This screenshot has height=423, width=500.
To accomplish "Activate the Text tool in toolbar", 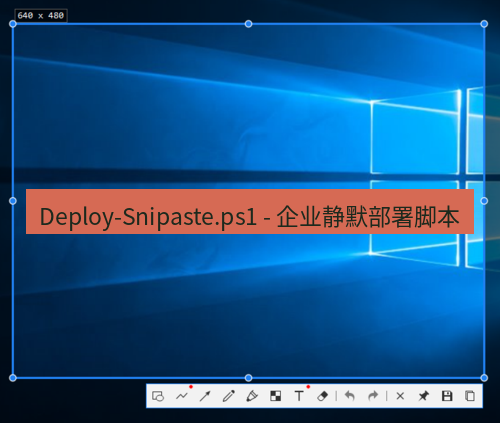I will click(x=299, y=396).
